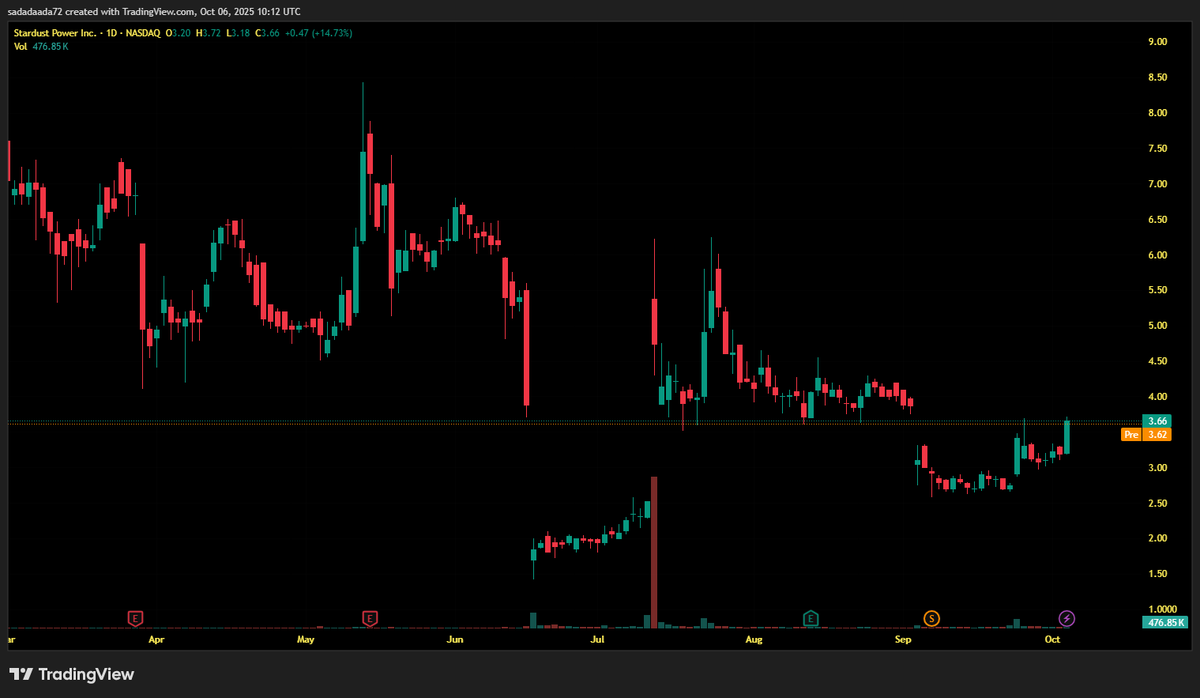
Task: Click the 4.50 price axis label
Action: (1158, 361)
